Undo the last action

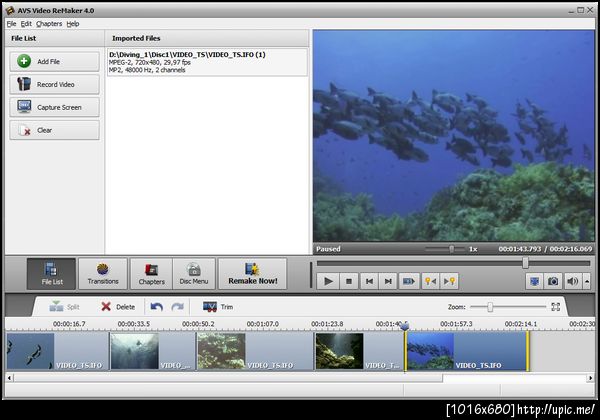pos(157,307)
